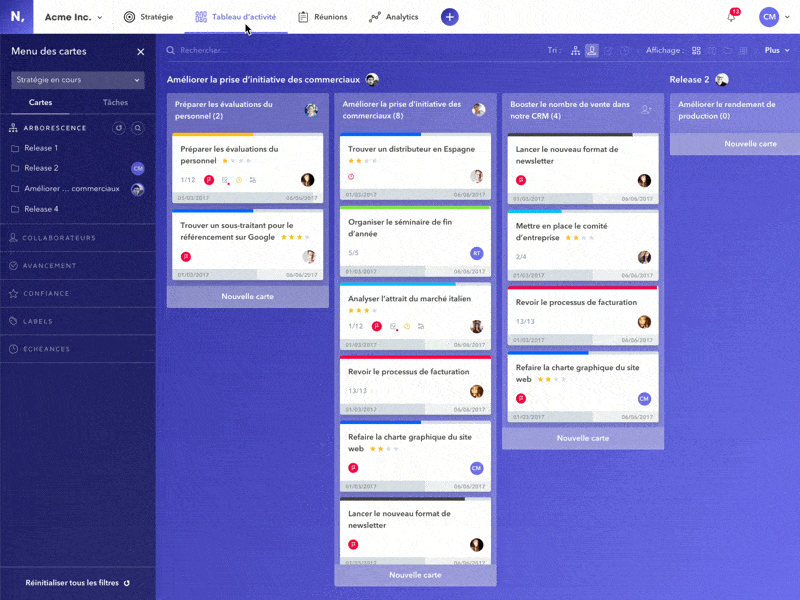This screenshot has width=800, height=600.
Task: Select the hierarchical tree sort icon
Action: pos(576,48)
